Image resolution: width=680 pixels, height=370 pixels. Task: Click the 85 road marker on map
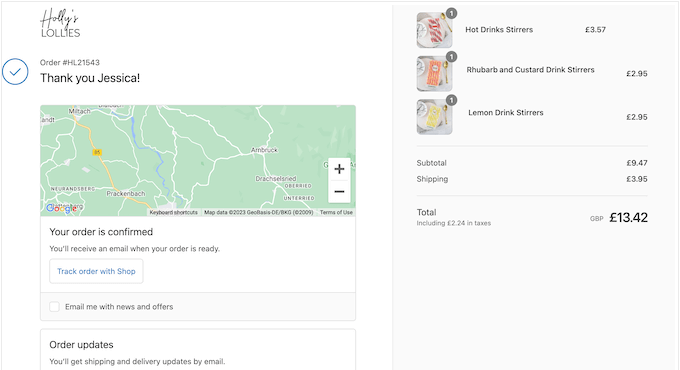97,152
